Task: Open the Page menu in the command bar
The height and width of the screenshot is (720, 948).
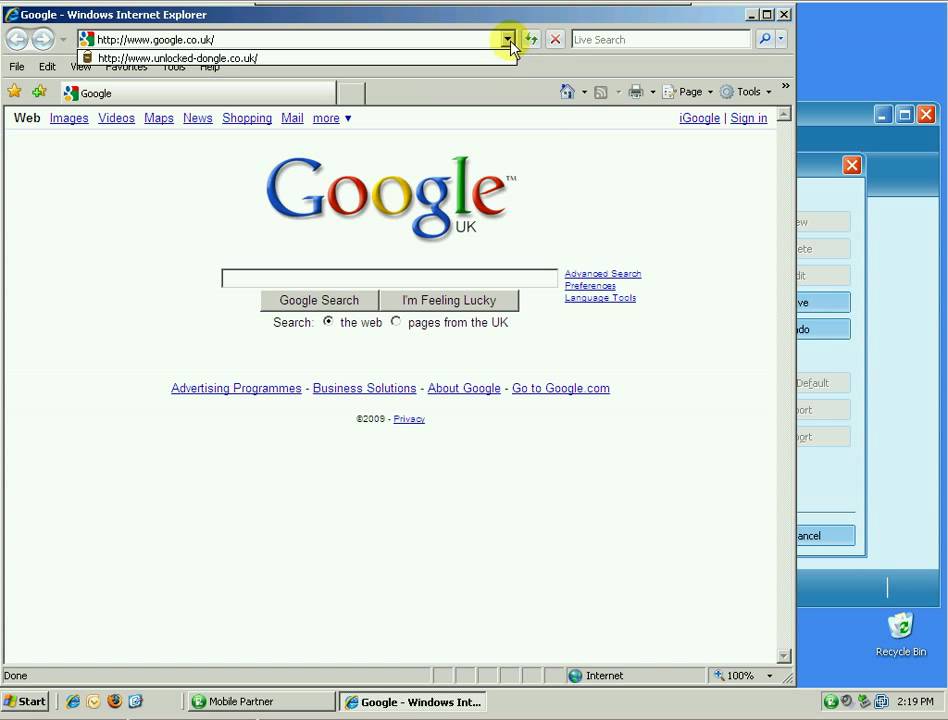Action: 688,92
